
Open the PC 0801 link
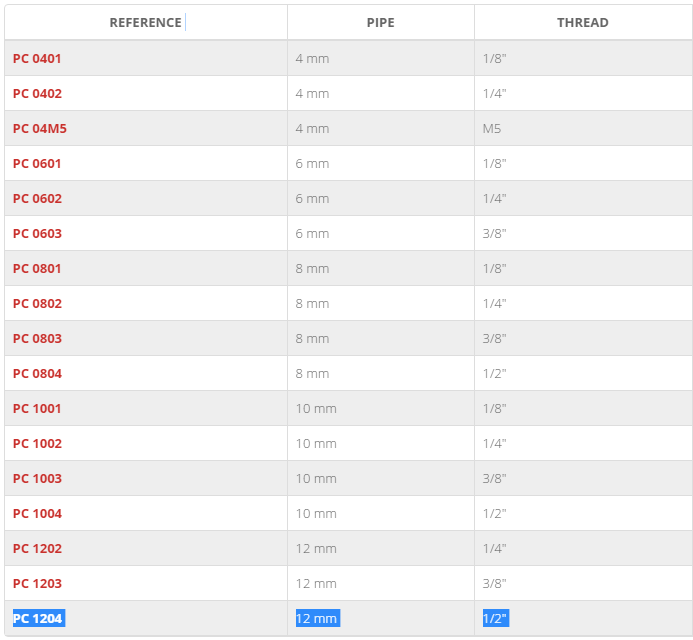click(37, 268)
